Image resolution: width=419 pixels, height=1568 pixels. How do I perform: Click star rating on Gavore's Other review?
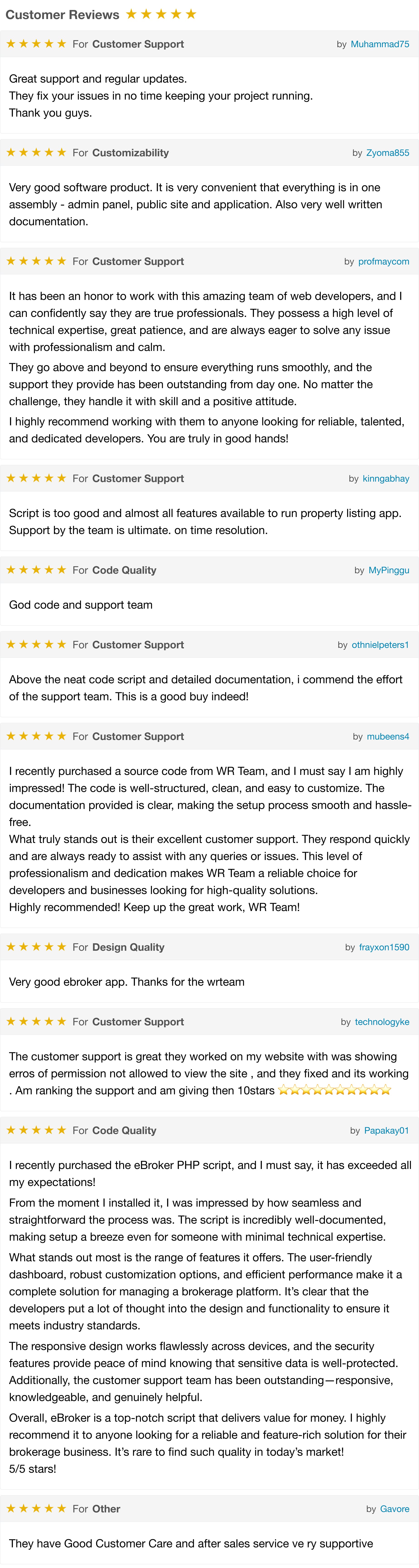(x=36, y=1509)
